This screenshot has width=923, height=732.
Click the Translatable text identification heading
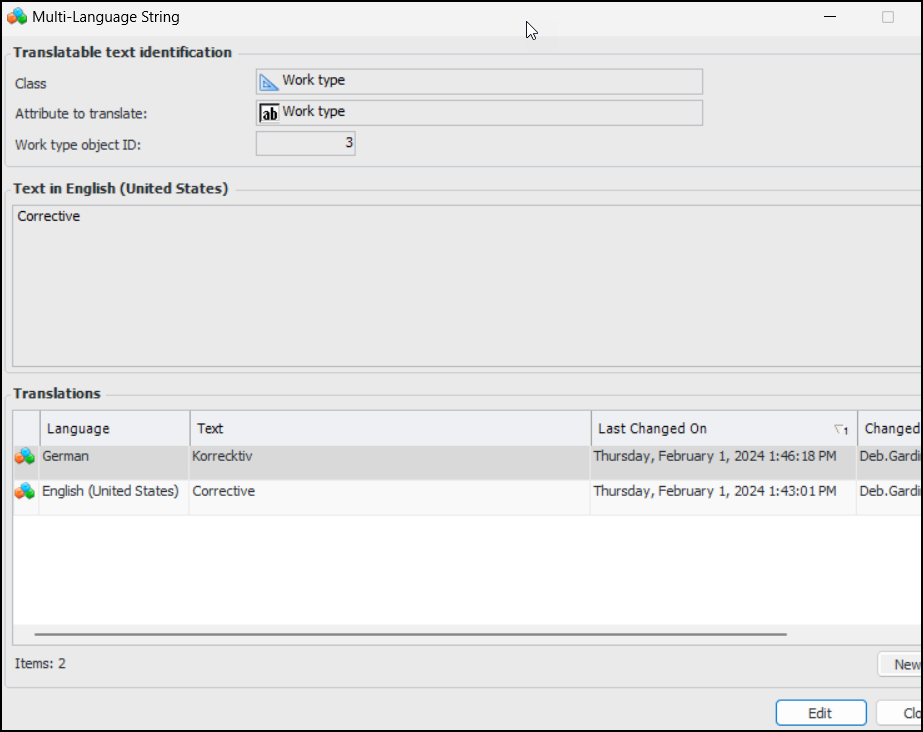pos(122,52)
